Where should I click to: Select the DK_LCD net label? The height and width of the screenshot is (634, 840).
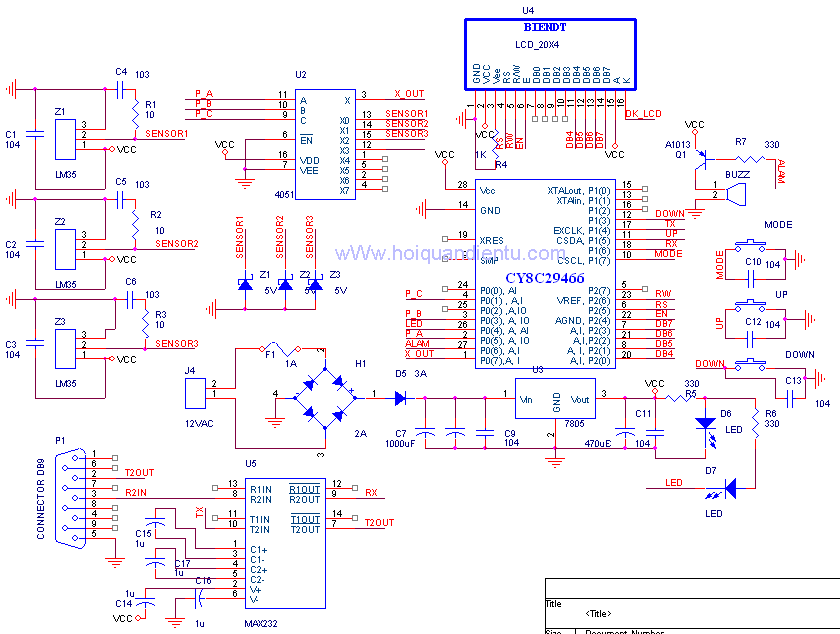tap(643, 114)
